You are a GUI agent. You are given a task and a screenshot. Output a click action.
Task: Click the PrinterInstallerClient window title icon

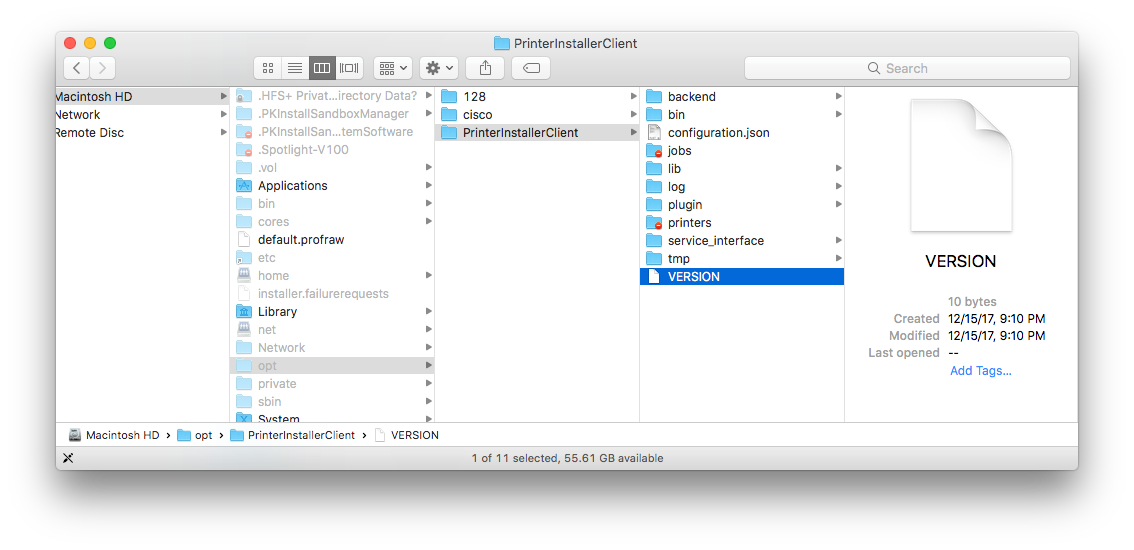coord(501,43)
